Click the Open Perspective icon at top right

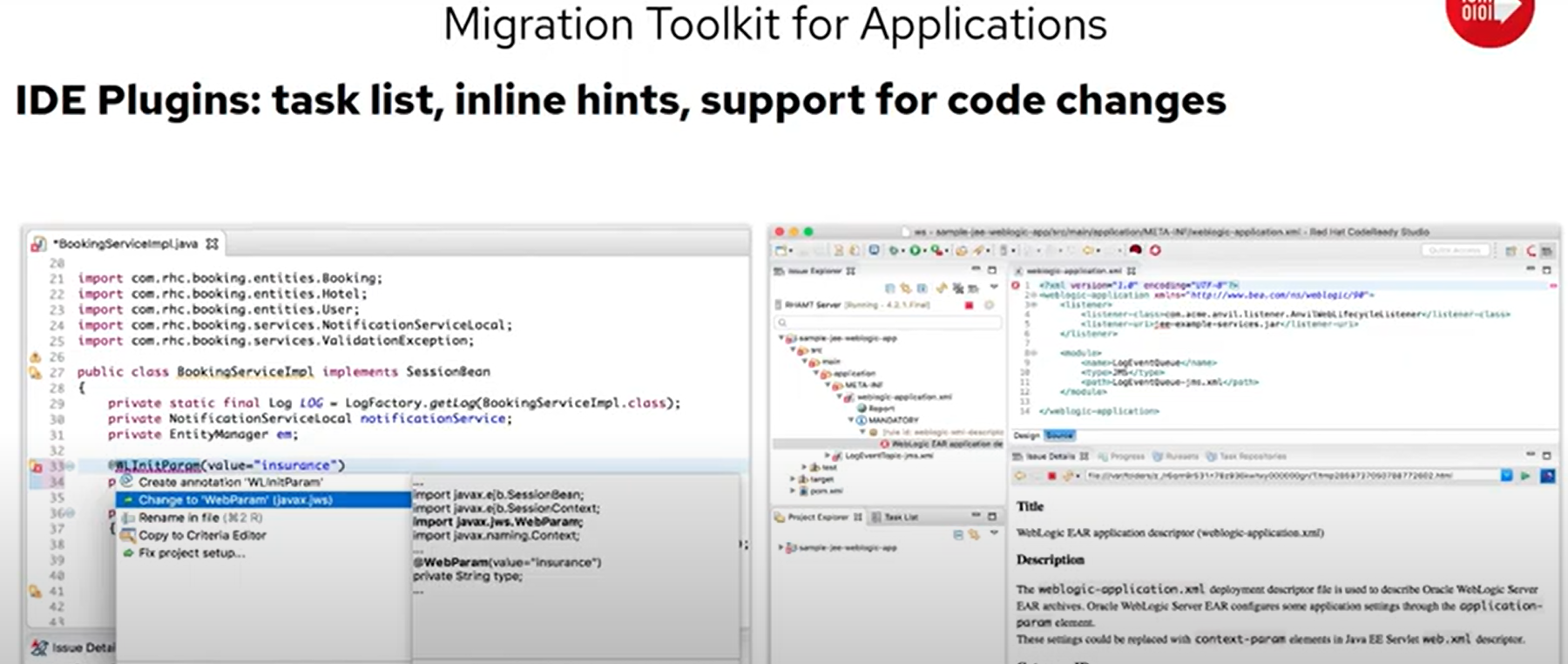[1511, 251]
